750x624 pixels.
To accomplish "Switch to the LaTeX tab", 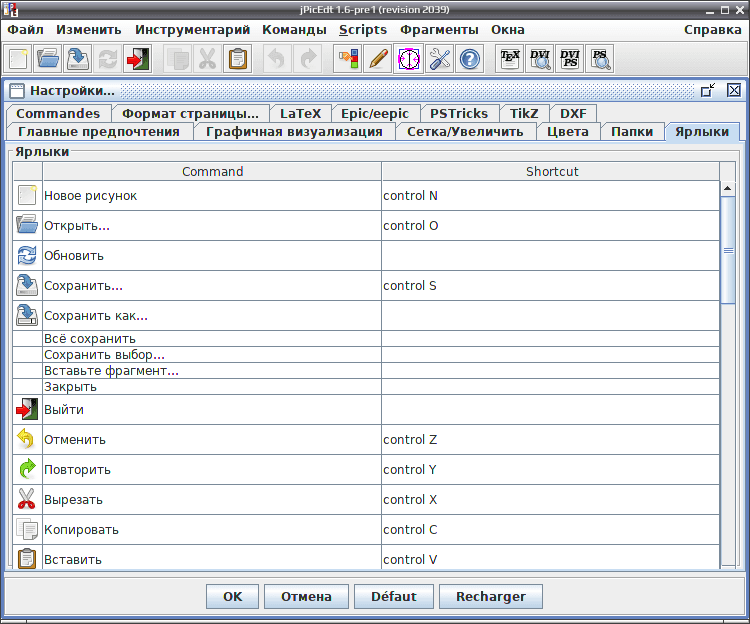I will 300,113.
